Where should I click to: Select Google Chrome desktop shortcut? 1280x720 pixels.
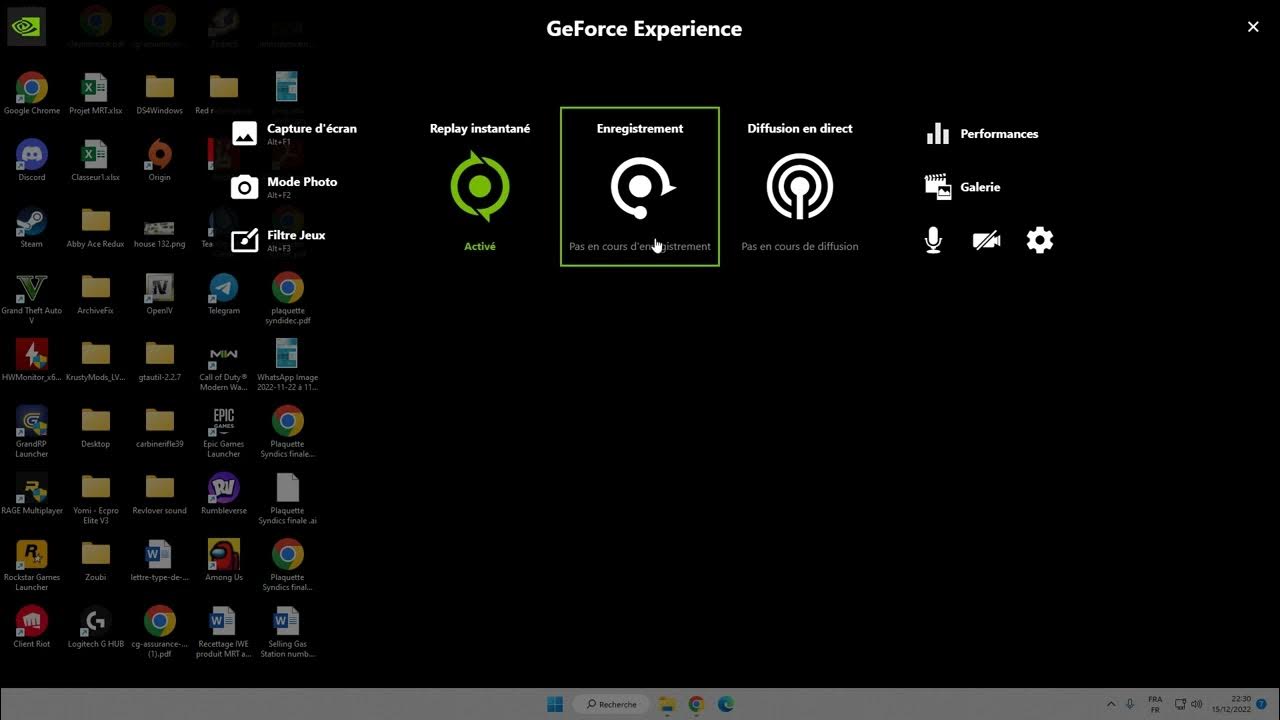[x=32, y=94]
